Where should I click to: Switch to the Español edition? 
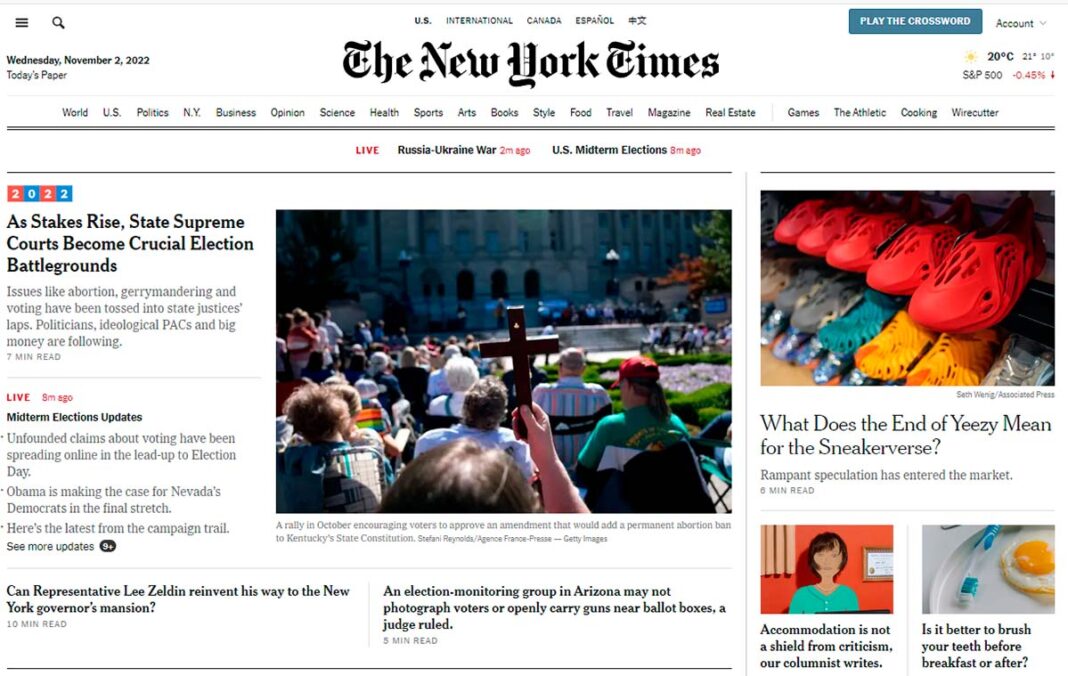pos(595,20)
